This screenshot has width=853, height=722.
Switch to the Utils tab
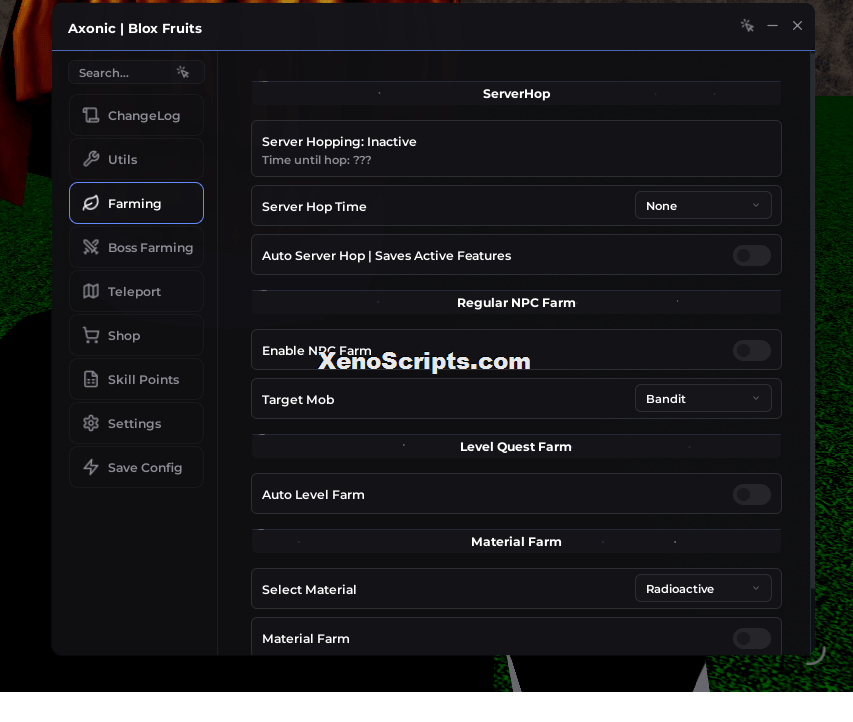[x=137, y=159]
